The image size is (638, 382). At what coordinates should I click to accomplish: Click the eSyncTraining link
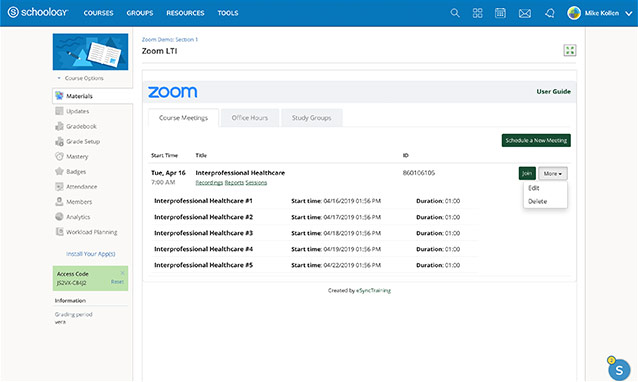(x=374, y=290)
